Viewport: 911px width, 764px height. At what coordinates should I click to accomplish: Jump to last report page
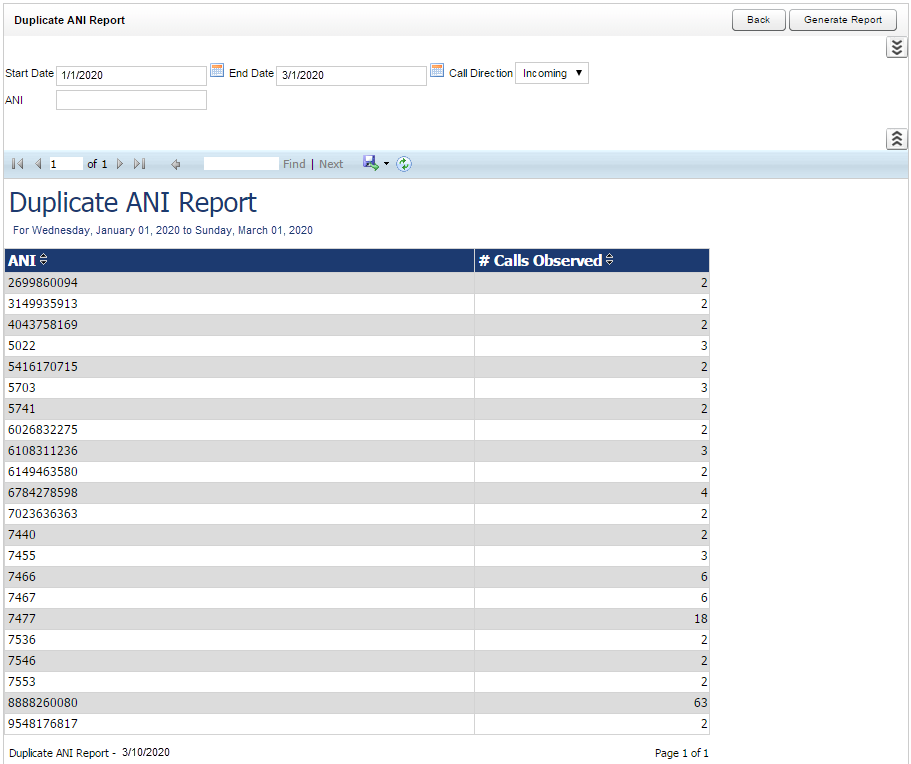pyautogui.click(x=139, y=164)
